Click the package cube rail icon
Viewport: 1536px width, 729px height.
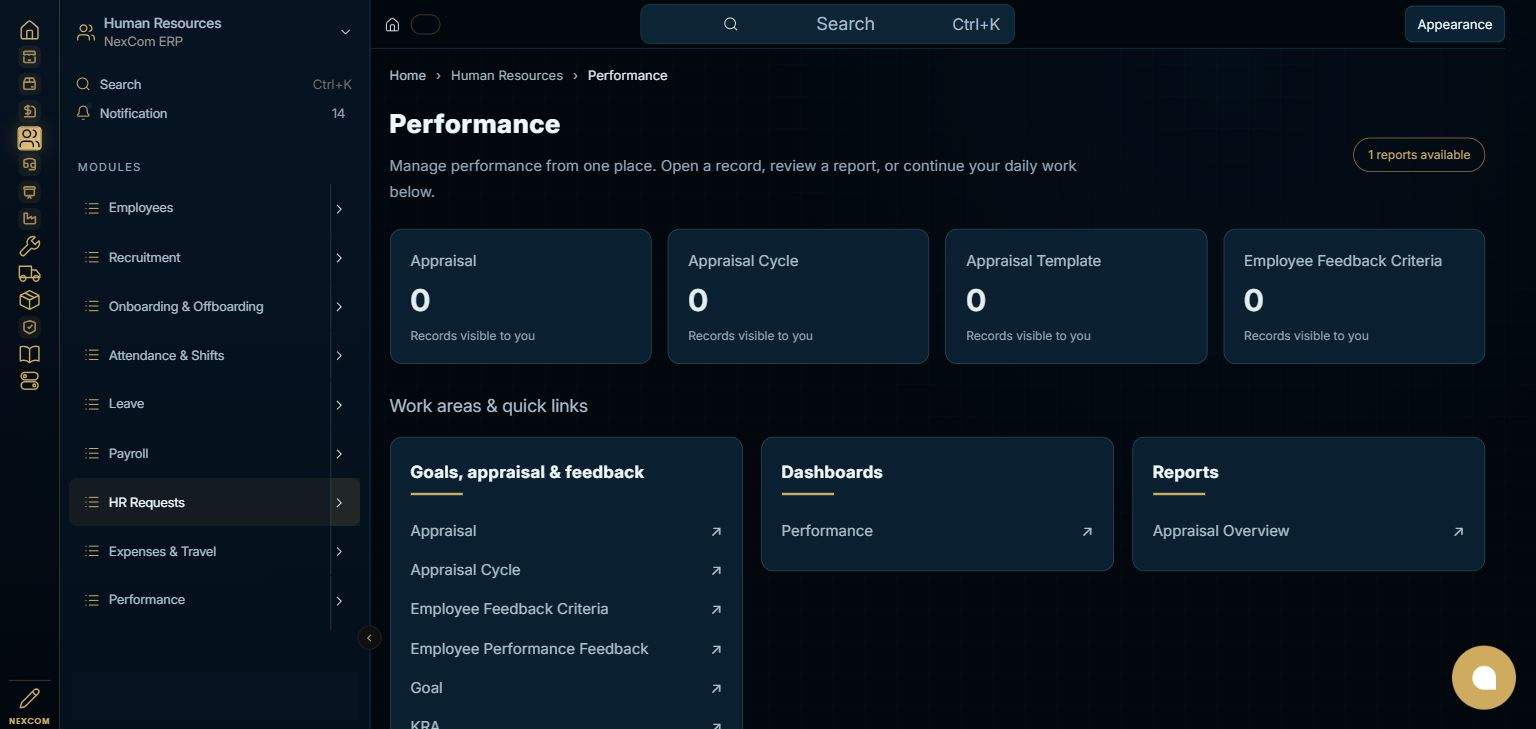(29, 300)
